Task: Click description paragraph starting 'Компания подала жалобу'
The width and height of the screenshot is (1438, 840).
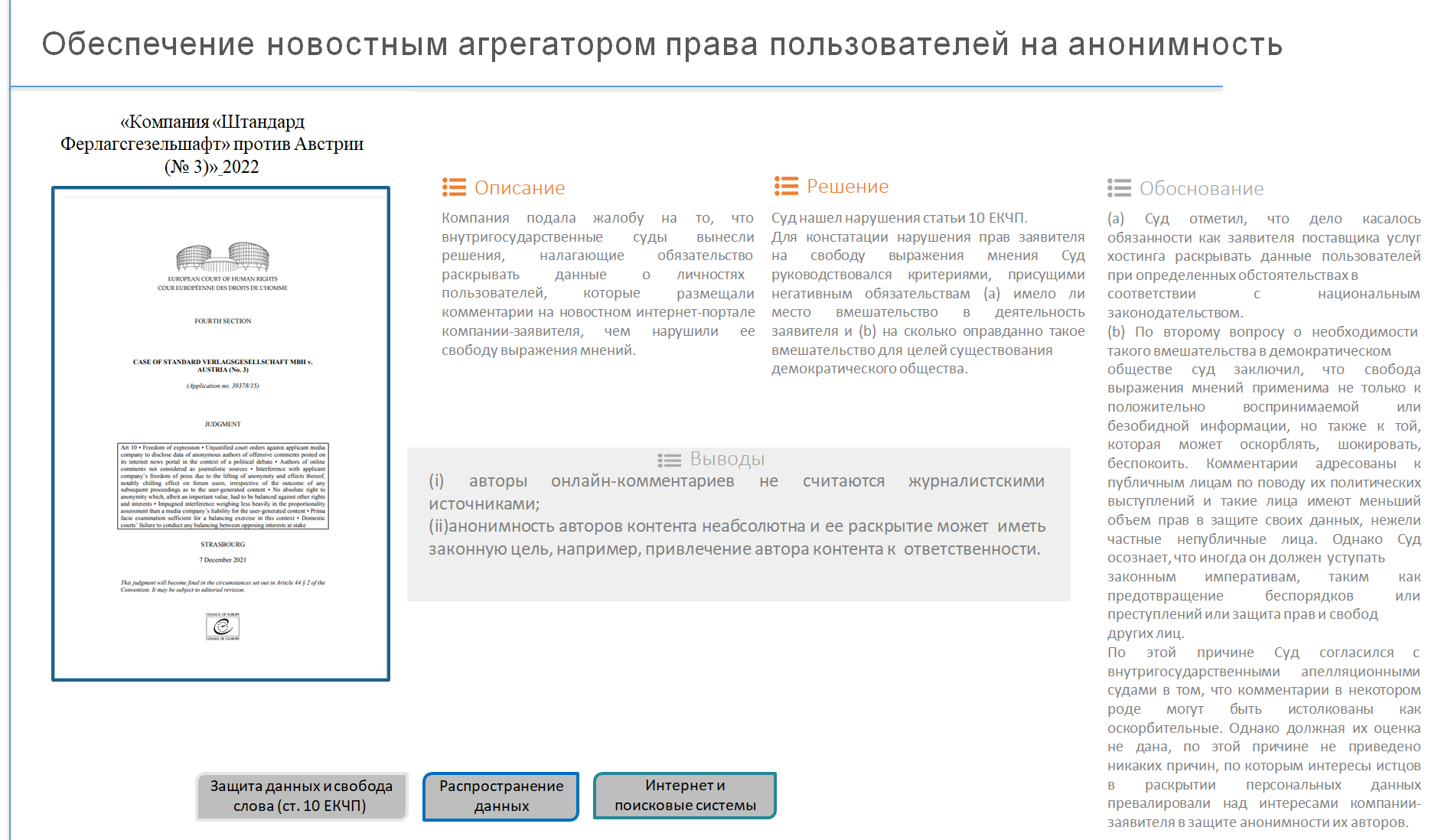Action: pyautogui.click(x=598, y=284)
